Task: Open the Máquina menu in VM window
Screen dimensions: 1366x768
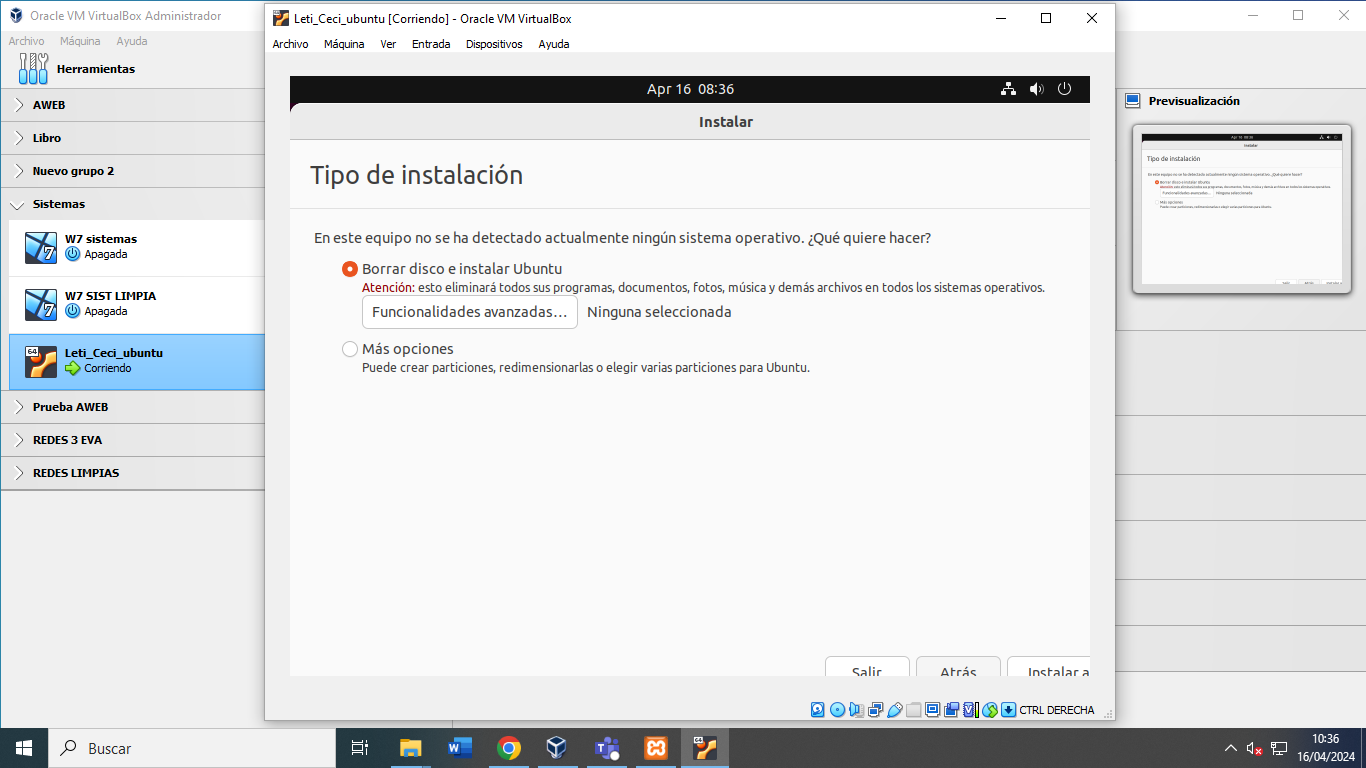Action: tap(343, 44)
